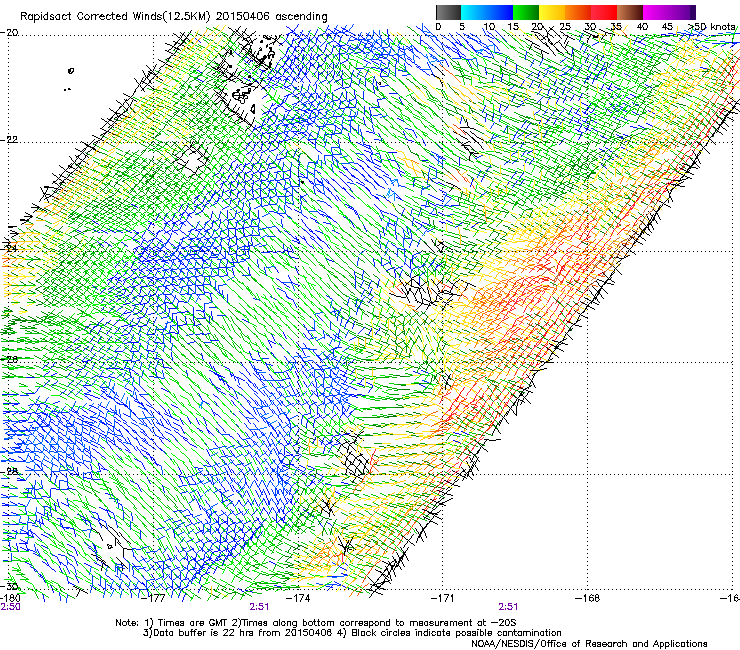Click the dark purple >50 knots swatch
This screenshot has width=740, height=650.
(693, 12)
